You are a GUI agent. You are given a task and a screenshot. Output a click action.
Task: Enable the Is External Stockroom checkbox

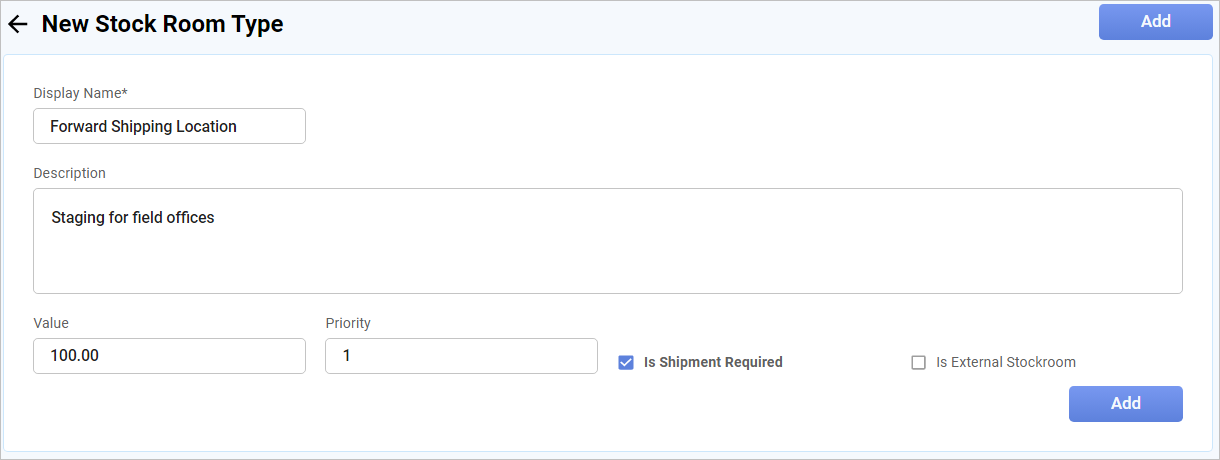click(x=918, y=363)
